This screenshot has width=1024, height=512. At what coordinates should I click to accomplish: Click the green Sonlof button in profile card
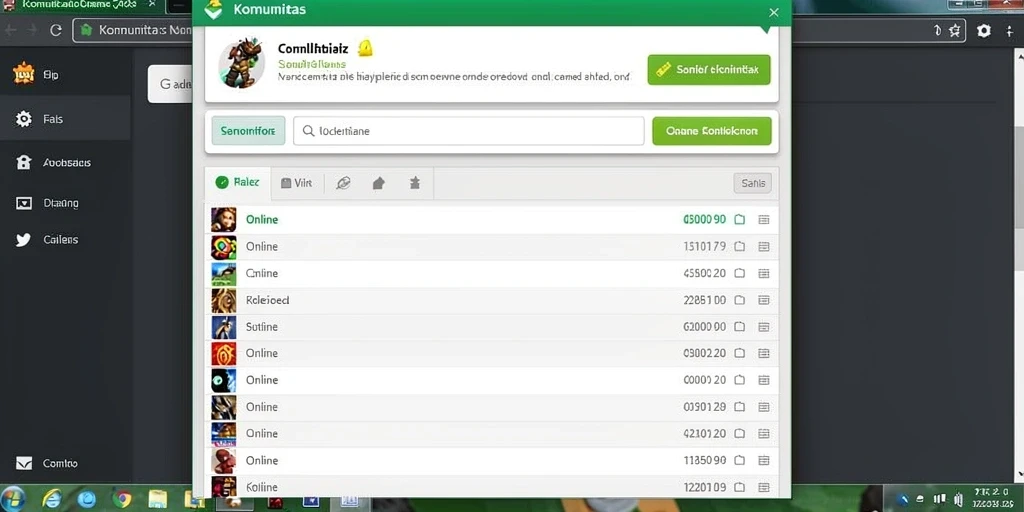[x=709, y=70]
